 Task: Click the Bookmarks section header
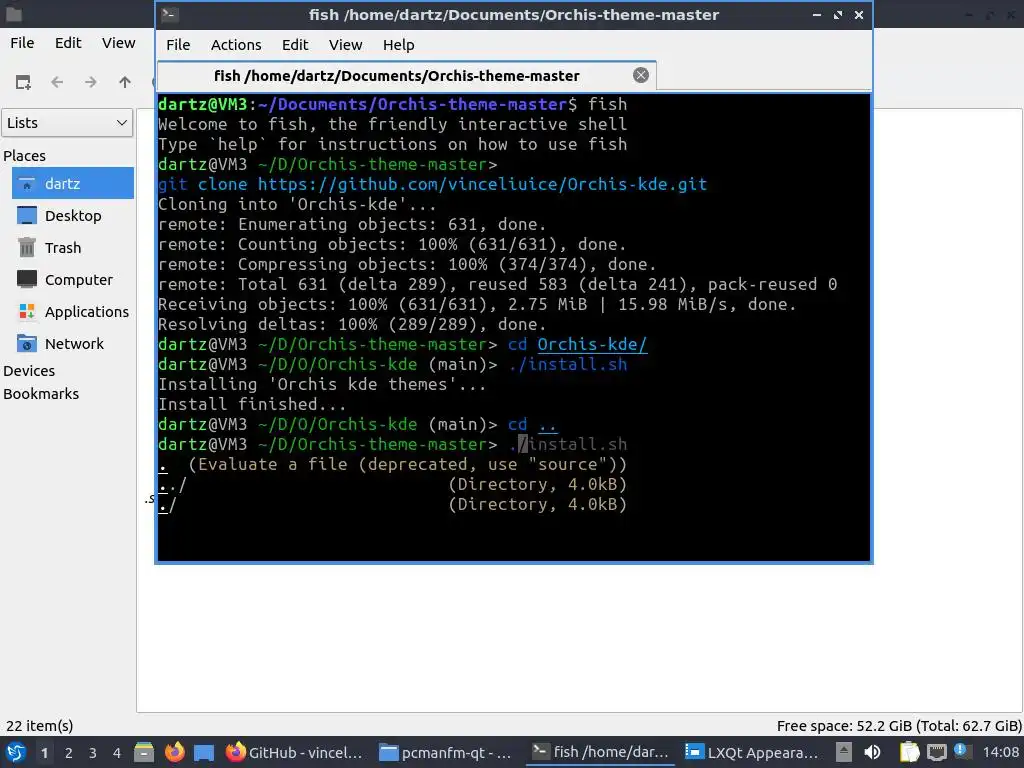tap(41, 394)
